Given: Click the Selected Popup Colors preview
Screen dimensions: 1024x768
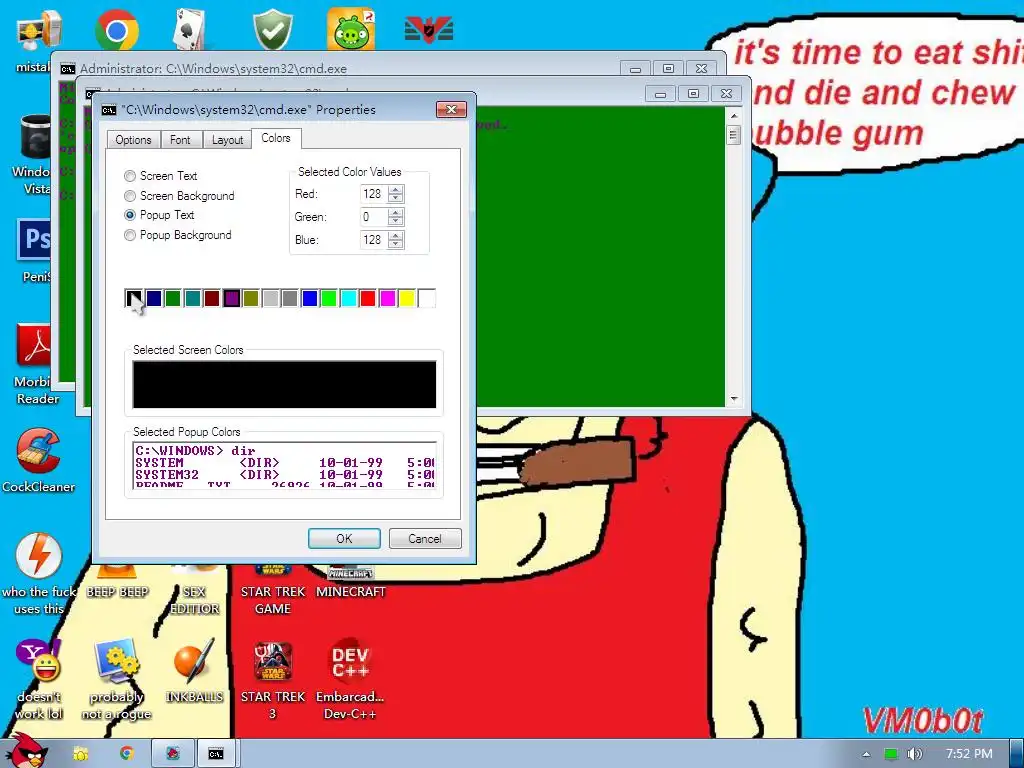Looking at the screenshot, I should 284,466.
